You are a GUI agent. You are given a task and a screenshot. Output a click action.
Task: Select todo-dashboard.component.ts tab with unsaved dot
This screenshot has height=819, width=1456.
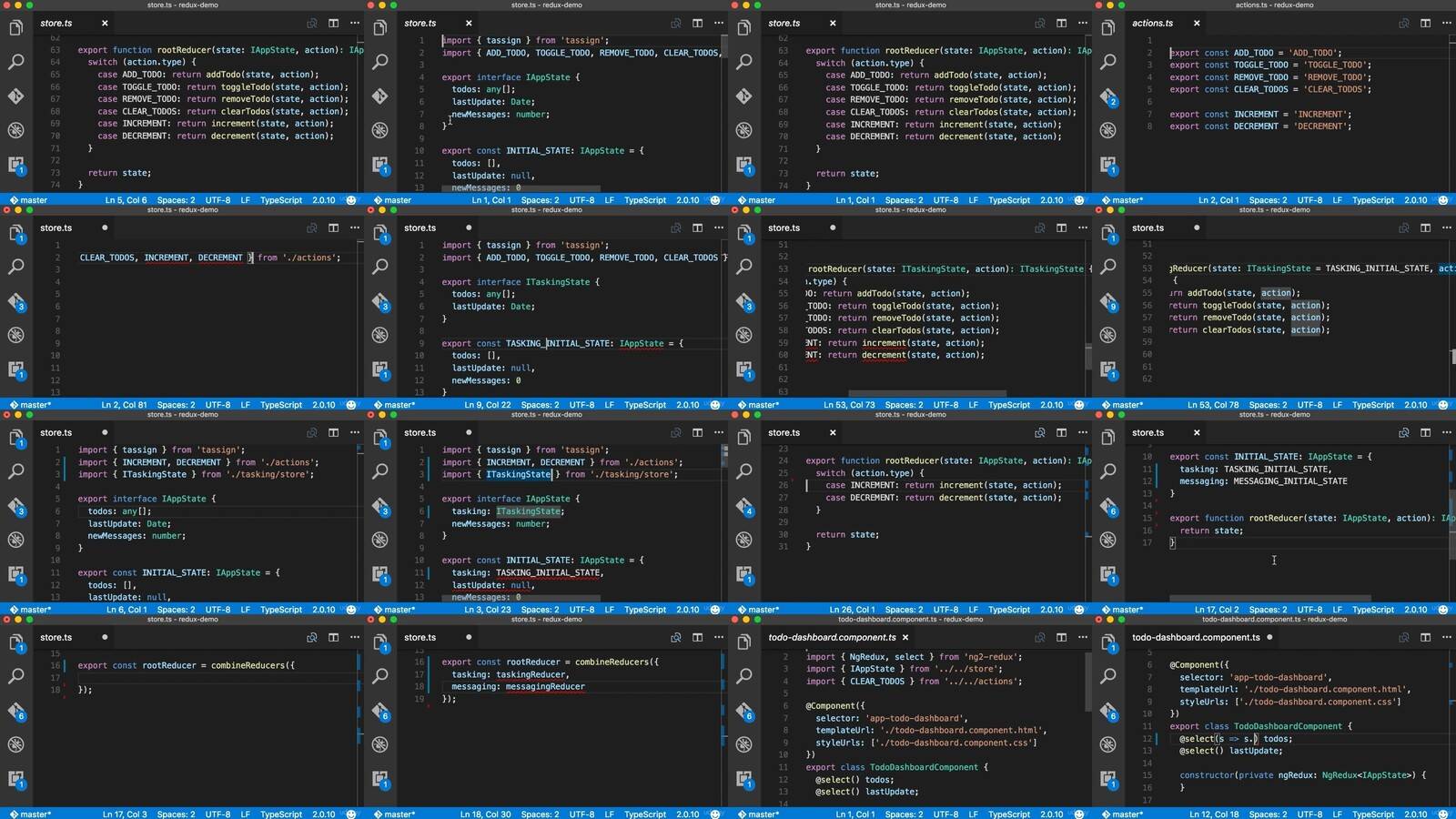pyautogui.click(x=1196, y=638)
